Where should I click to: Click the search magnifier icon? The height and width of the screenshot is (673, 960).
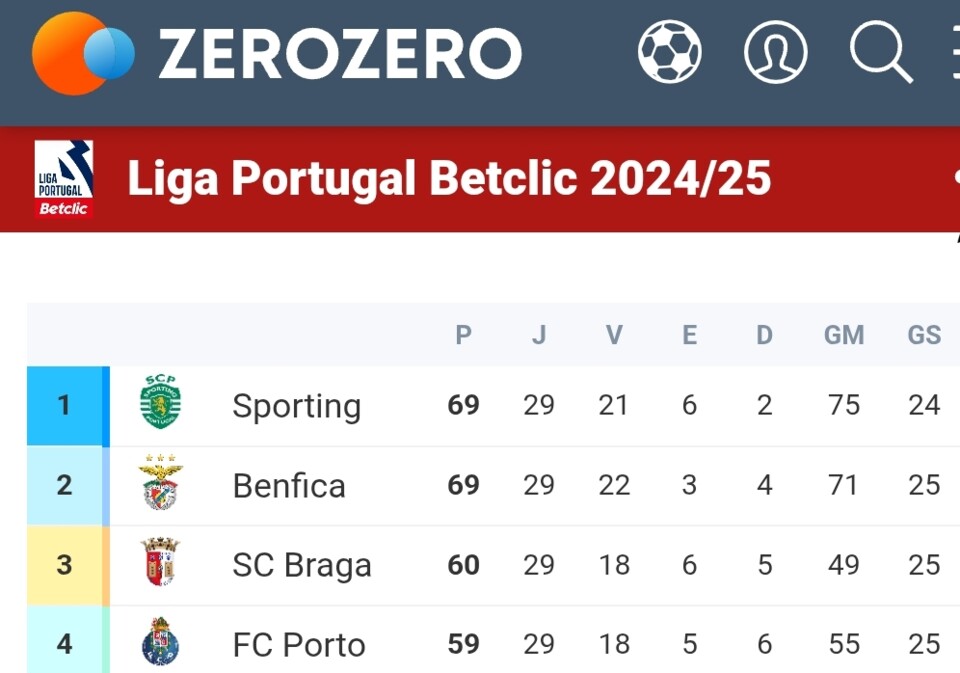click(x=881, y=52)
